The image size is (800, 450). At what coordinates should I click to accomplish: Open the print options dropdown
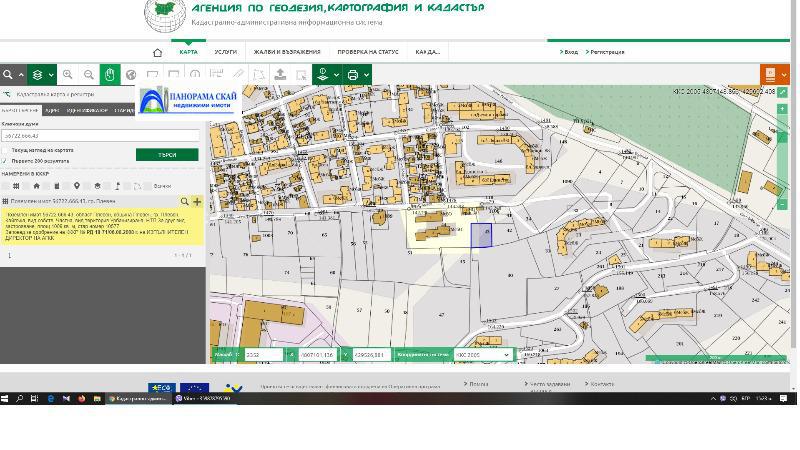coord(357,75)
